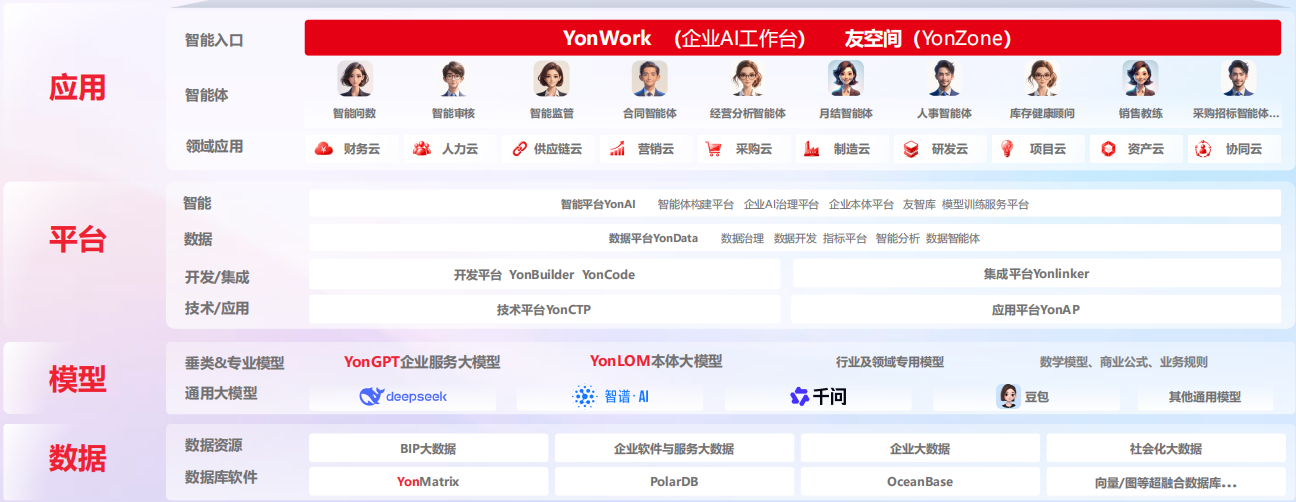The image size is (1296, 502).
Task: Select 行业及领域专用模型 text
Action: (x=890, y=362)
